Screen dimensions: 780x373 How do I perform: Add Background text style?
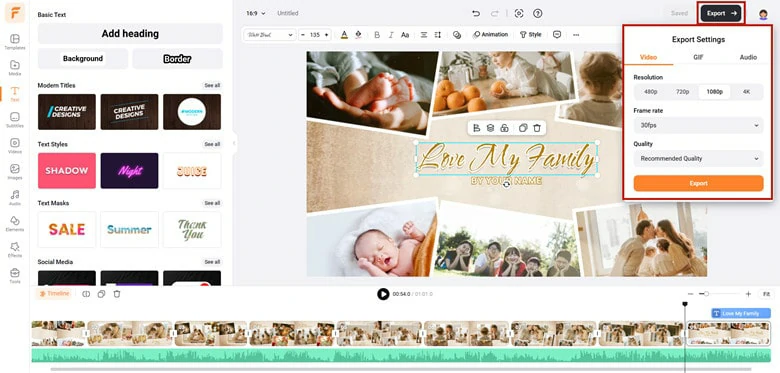(x=83, y=59)
